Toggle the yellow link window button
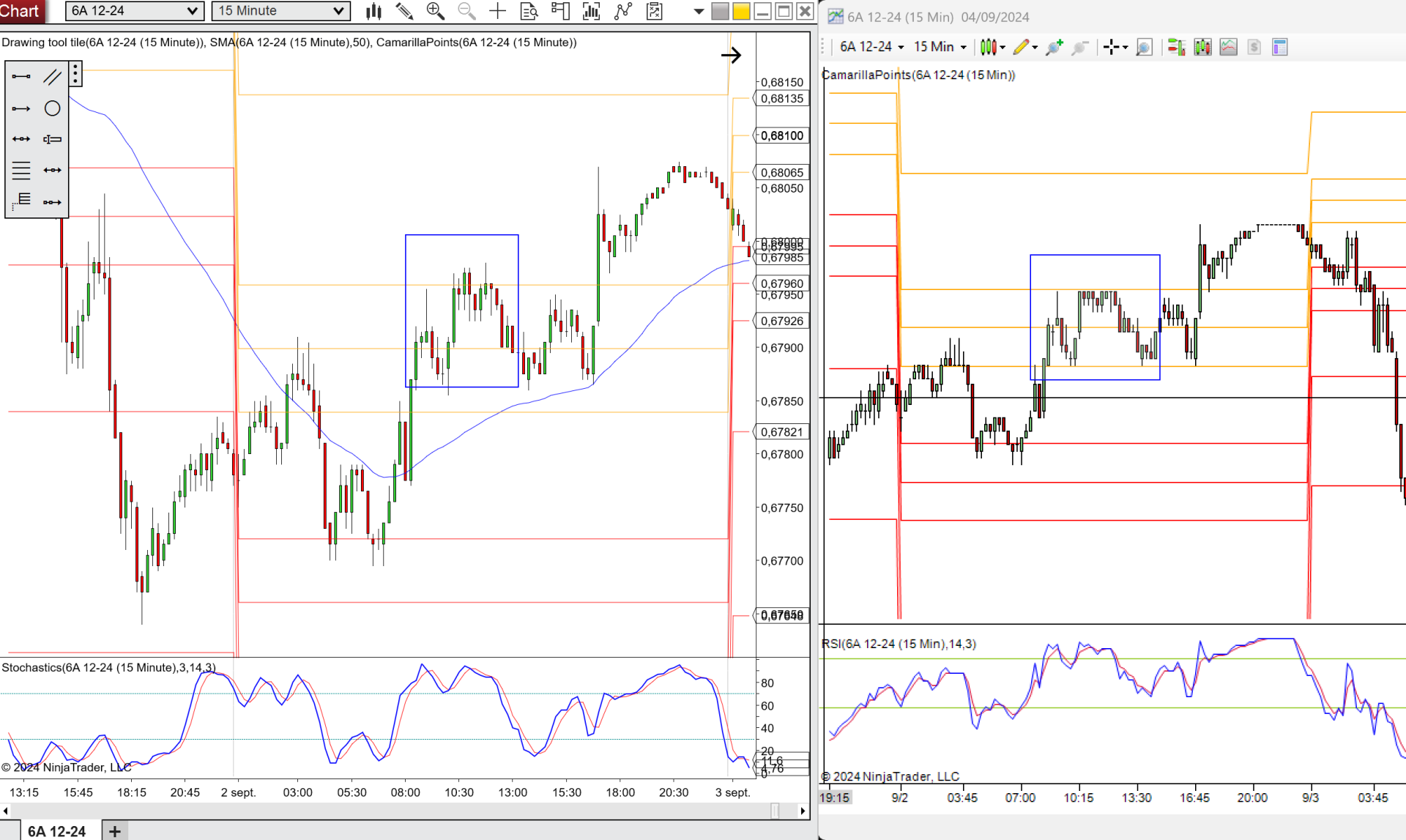This screenshot has height=840, width=1406. pos(741,11)
